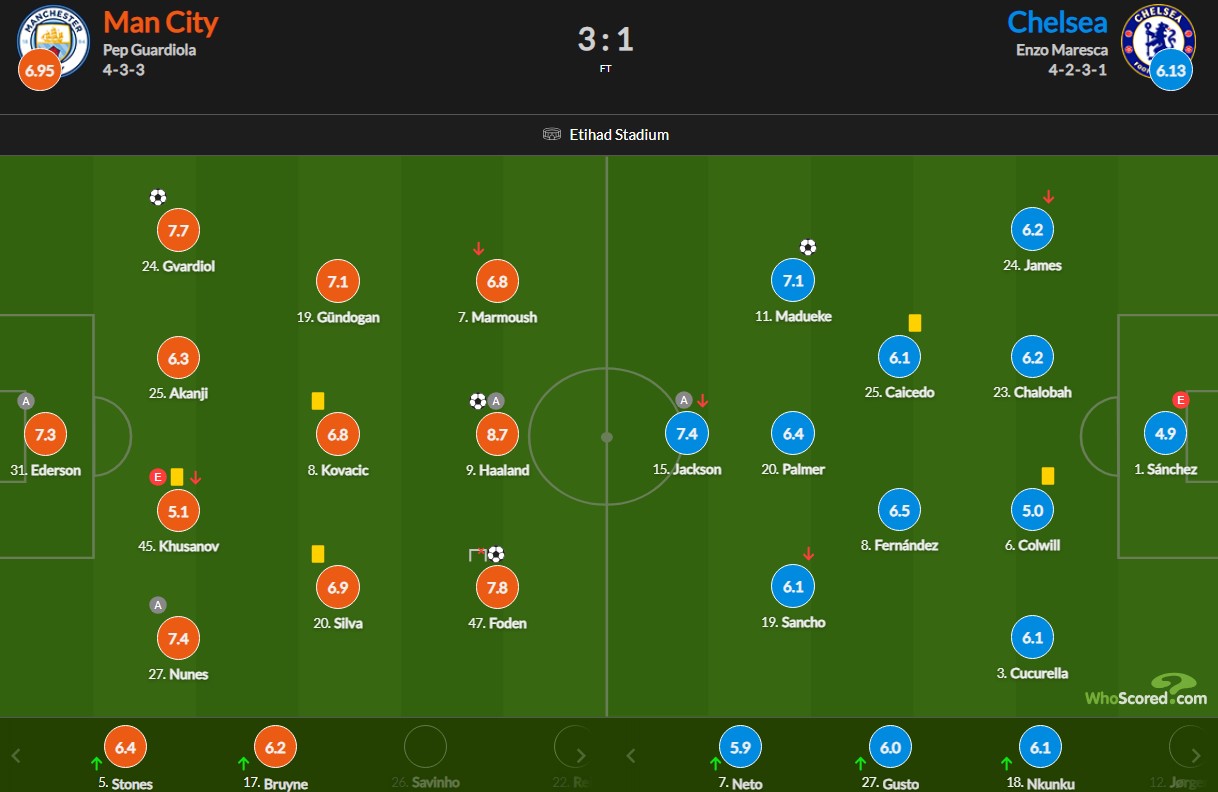The width and height of the screenshot is (1218, 792).
Task: Open the Chelsea team name link
Action: (x=1057, y=21)
